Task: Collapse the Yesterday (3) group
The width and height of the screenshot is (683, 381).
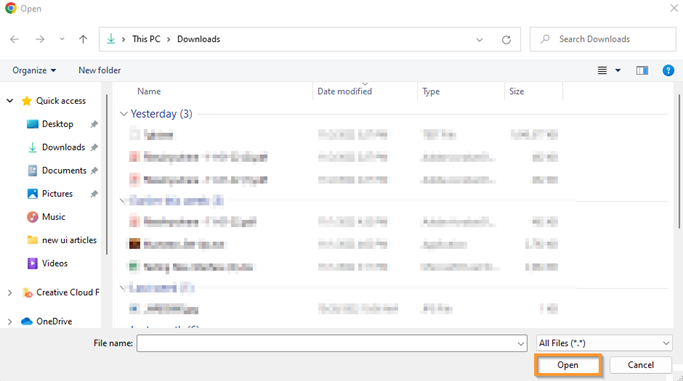Action: (x=124, y=114)
